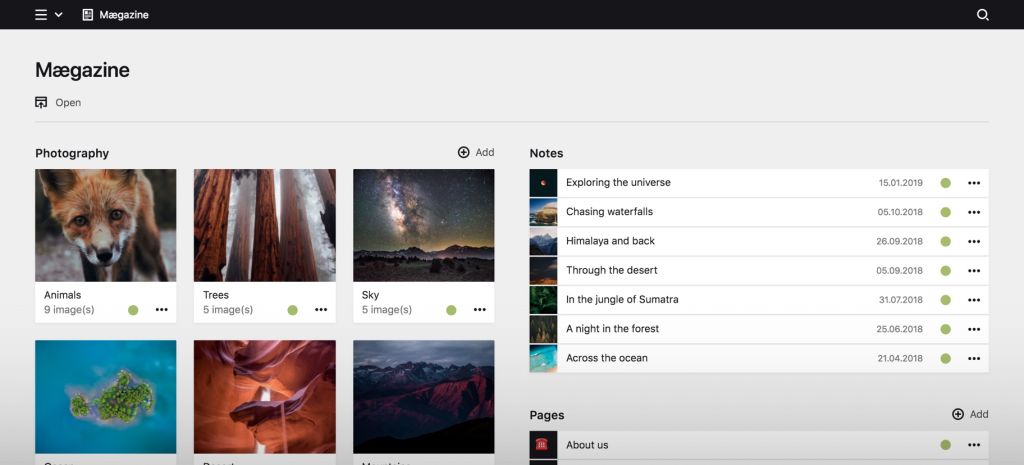Open the Milky Way Sky album thumbnail
The height and width of the screenshot is (465, 1024).
(x=423, y=225)
